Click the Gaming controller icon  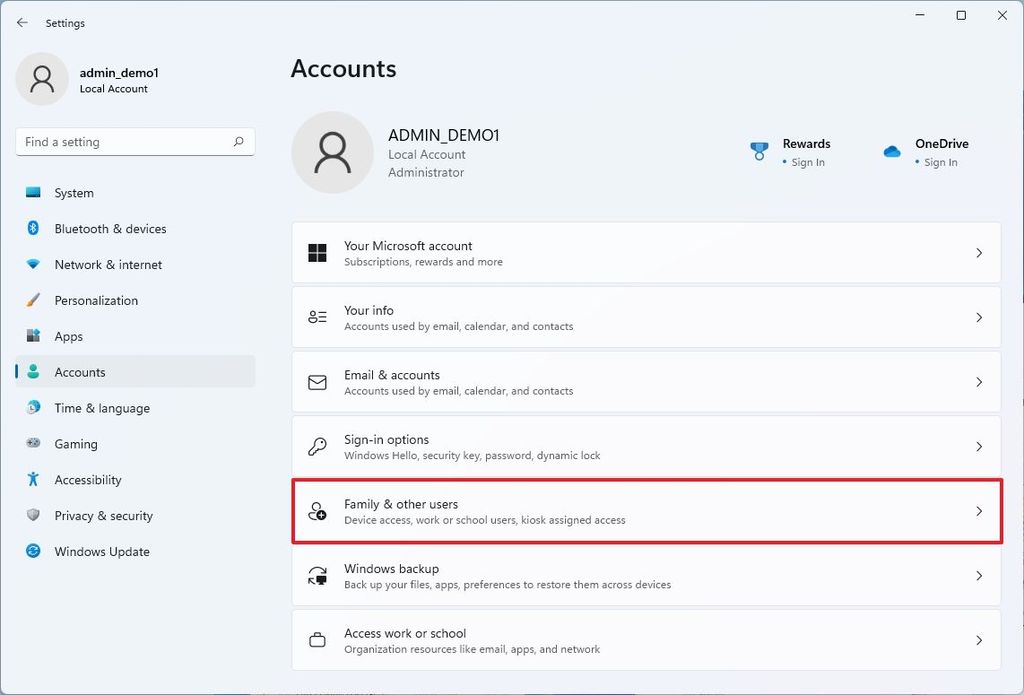tap(32, 444)
